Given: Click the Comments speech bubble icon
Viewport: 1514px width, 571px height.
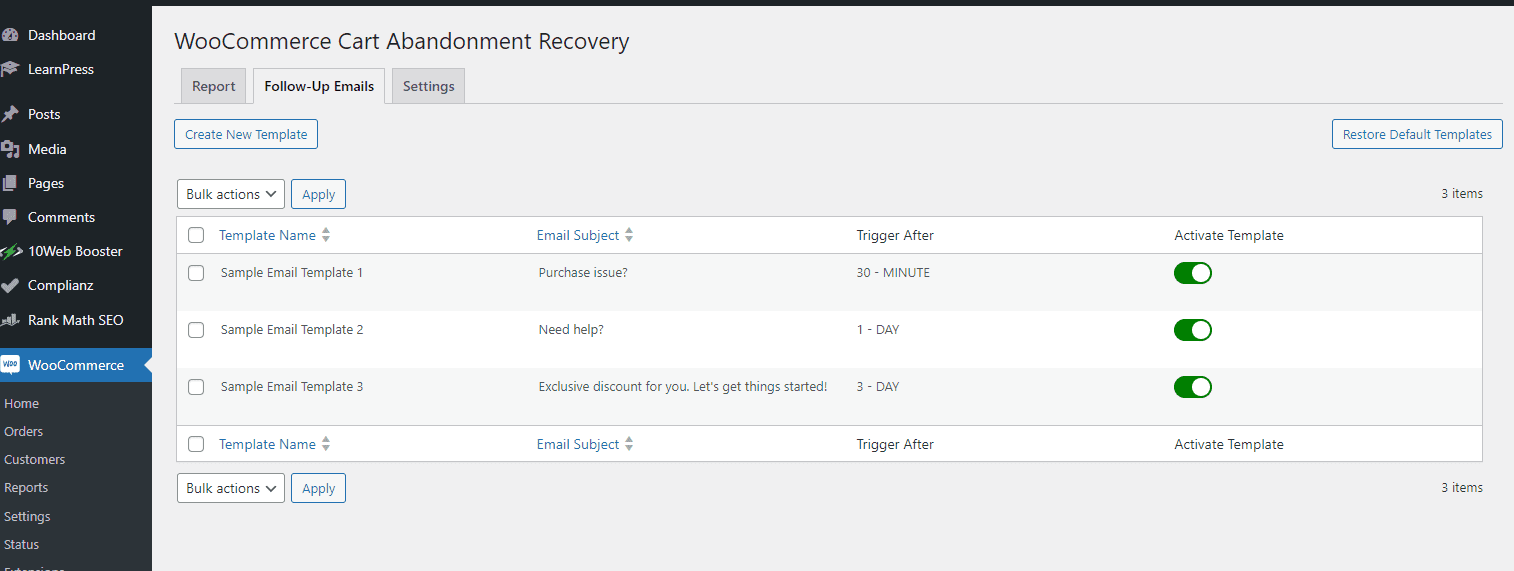Looking at the screenshot, I should (x=10, y=217).
